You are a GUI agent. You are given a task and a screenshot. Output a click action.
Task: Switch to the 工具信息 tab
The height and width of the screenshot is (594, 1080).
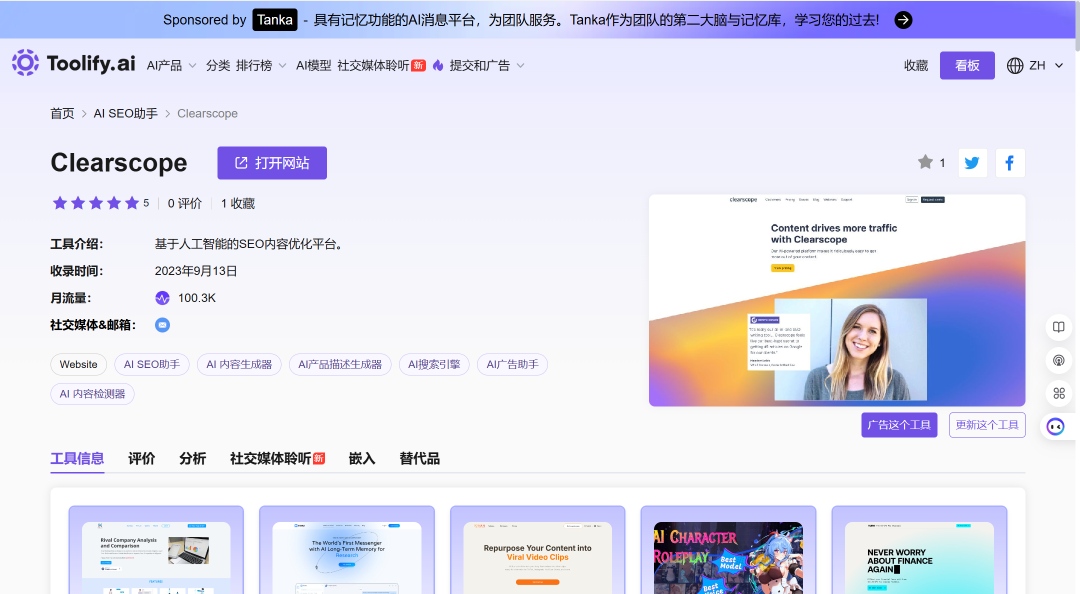77,458
